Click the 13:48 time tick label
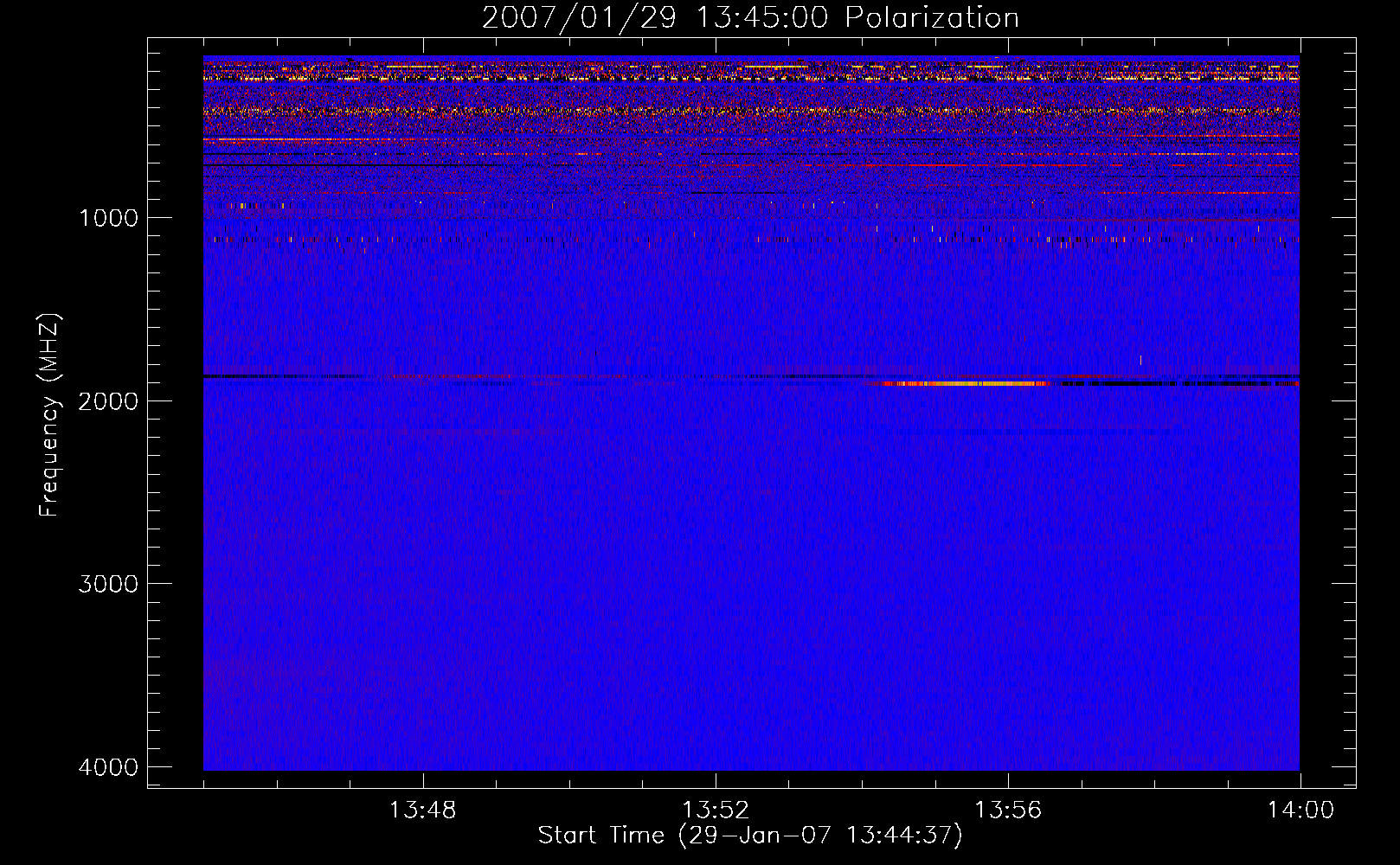The height and width of the screenshot is (865, 1400). point(422,811)
